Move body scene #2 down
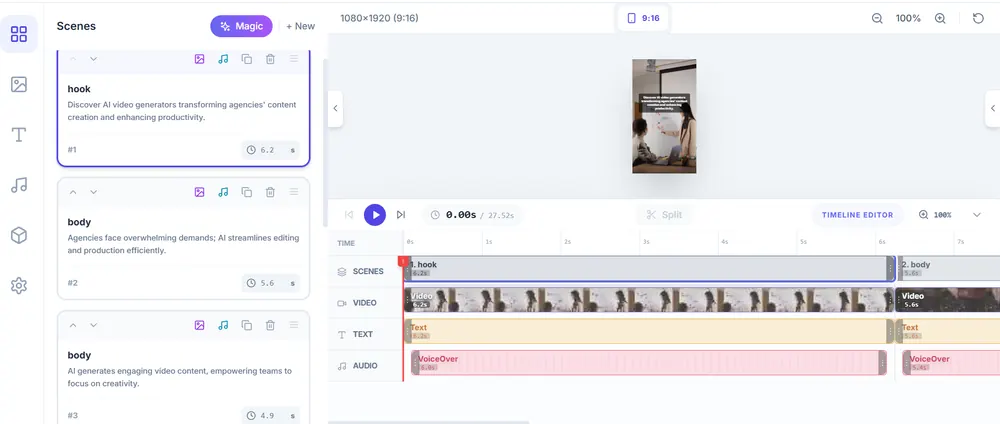 (93, 192)
